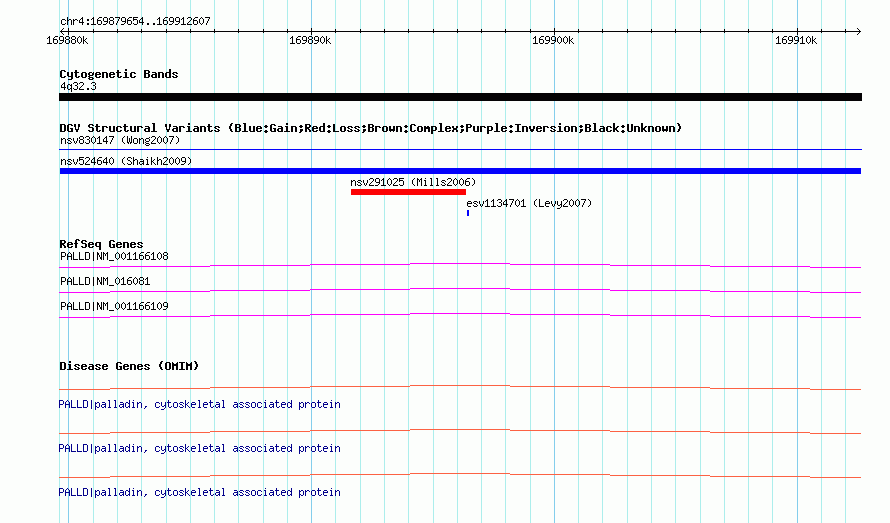Select the black 4q32.3 cytogenetic band bar

(460, 97)
